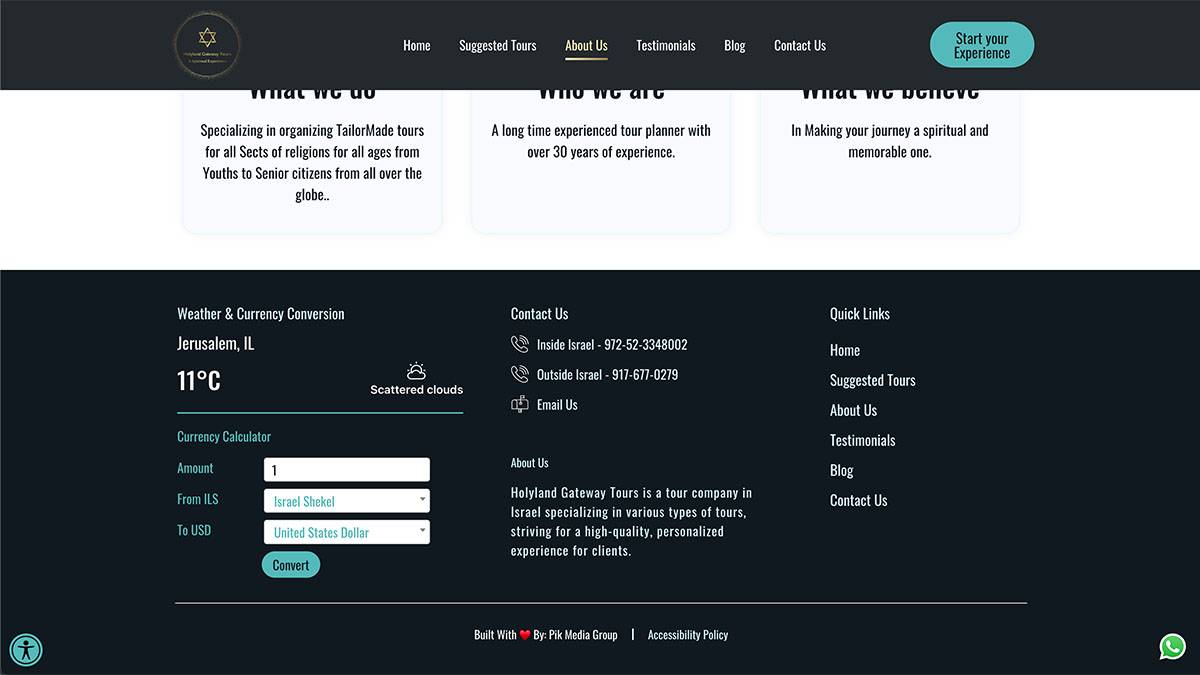1200x675 pixels.
Task: Open the Accessibility Policy link
Action: point(687,635)
